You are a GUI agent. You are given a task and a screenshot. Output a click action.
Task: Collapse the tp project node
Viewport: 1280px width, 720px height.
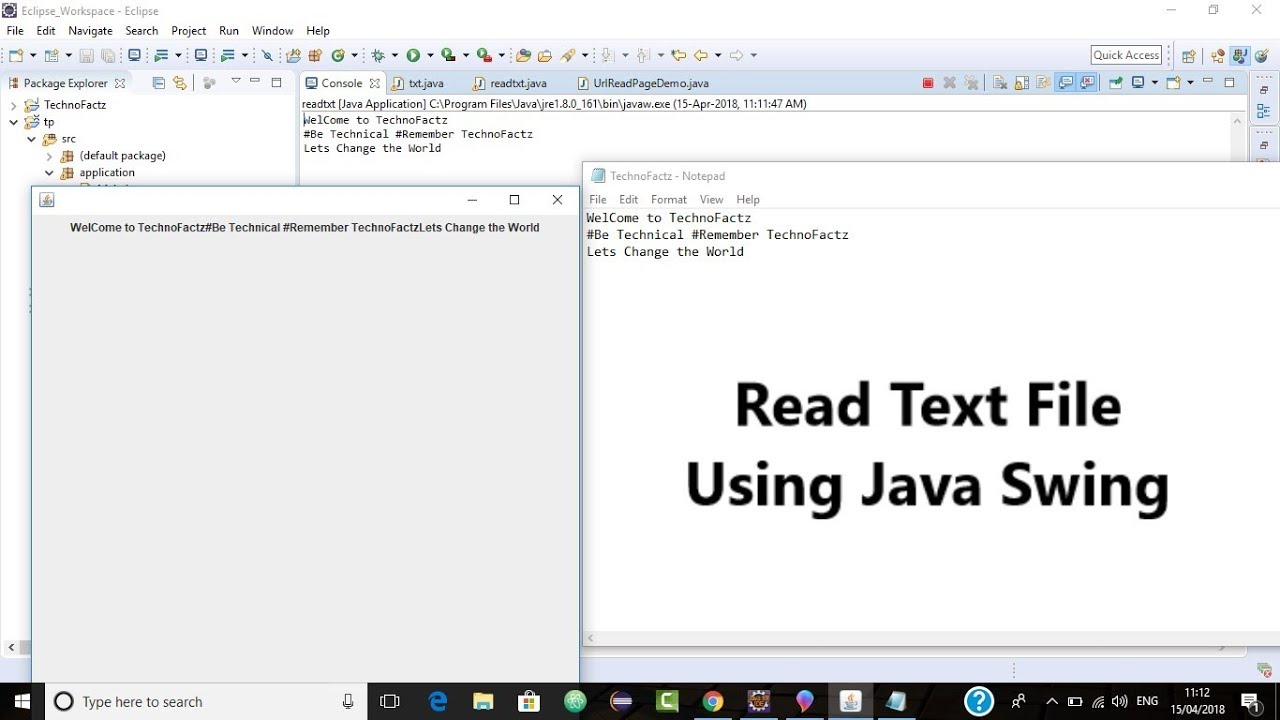(x=13, y=122)
